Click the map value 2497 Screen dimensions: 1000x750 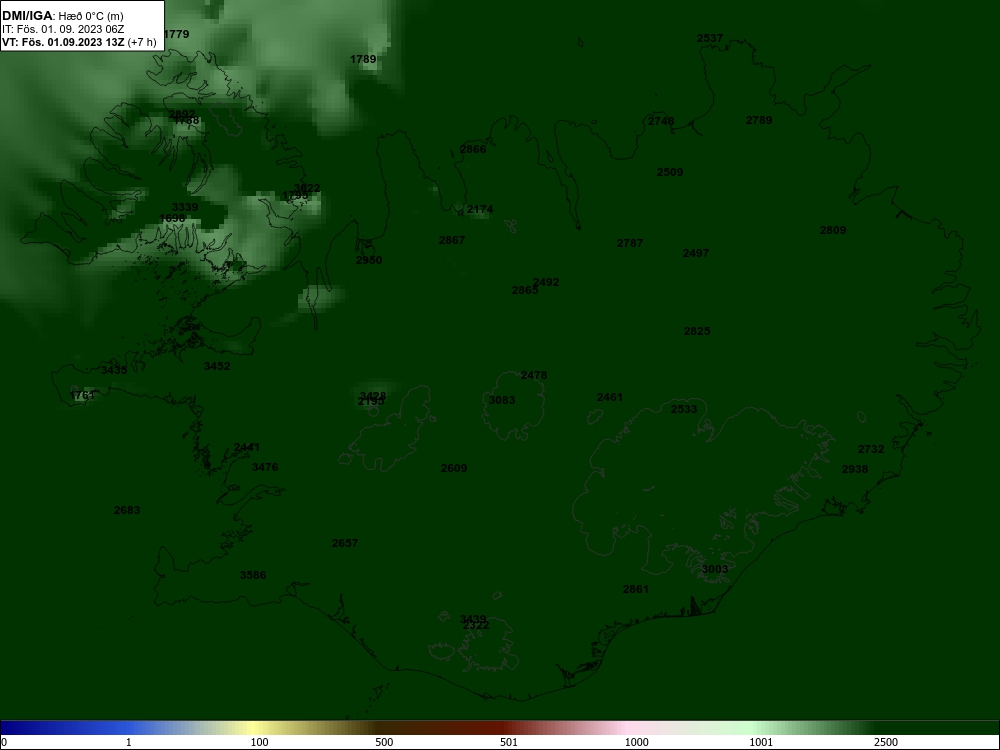pyautogui.click(x=696, y=253)
